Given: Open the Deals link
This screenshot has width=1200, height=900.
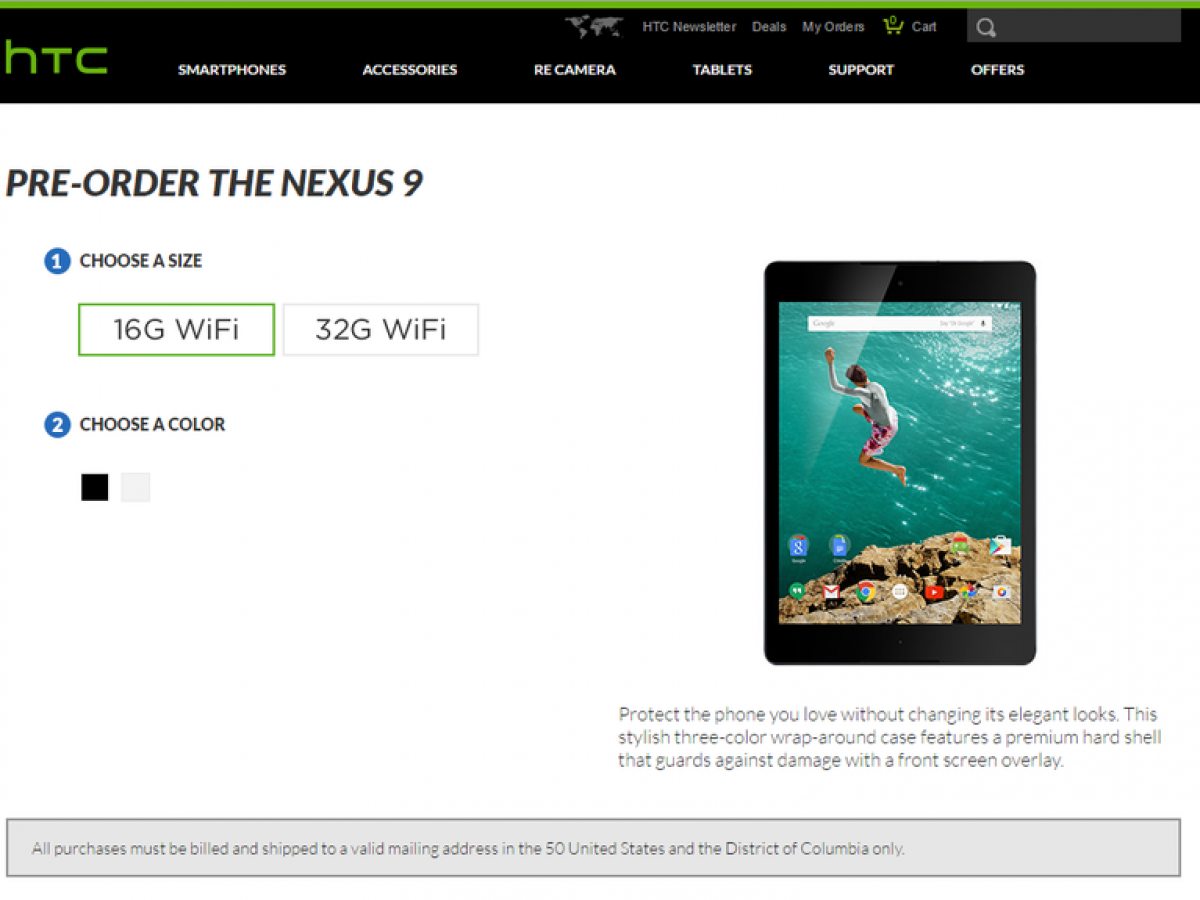Looking at the screenshot, I should tap(769, 27).
